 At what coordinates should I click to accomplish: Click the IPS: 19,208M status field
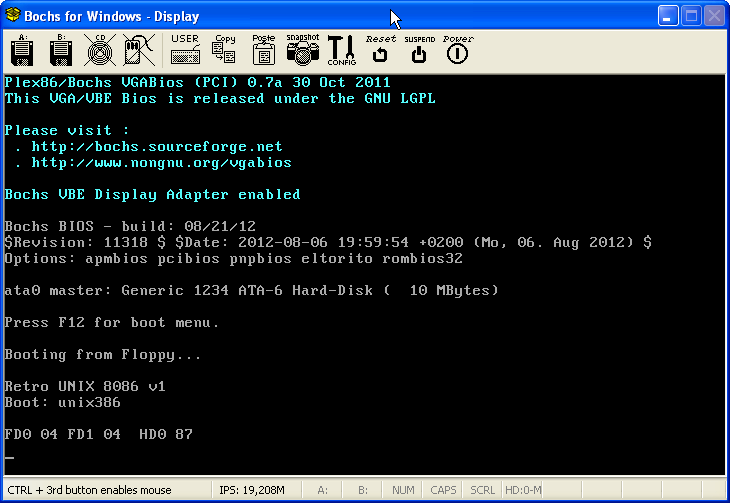252,490
